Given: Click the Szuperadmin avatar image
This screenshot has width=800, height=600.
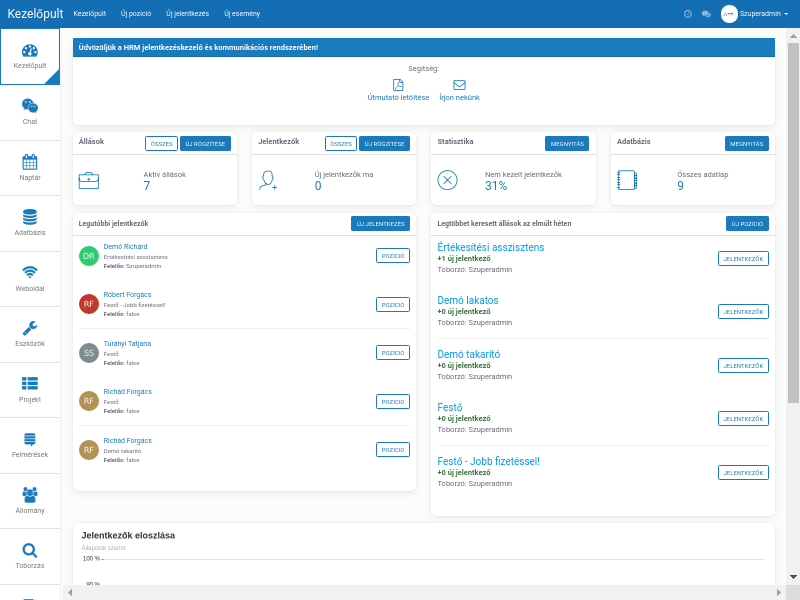Looking at the screenshot, I should pyautogui.click(x=729, y=14).
